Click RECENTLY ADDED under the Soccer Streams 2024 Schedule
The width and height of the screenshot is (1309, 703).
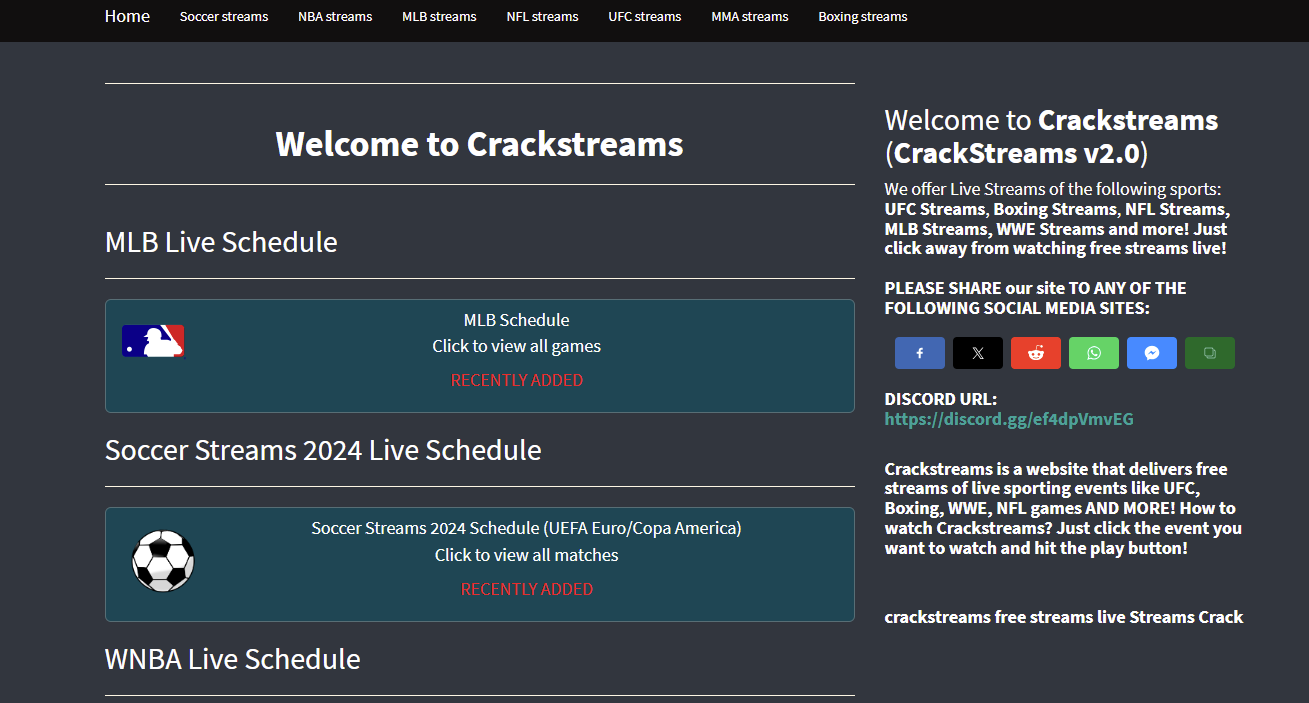coord(527,589)
